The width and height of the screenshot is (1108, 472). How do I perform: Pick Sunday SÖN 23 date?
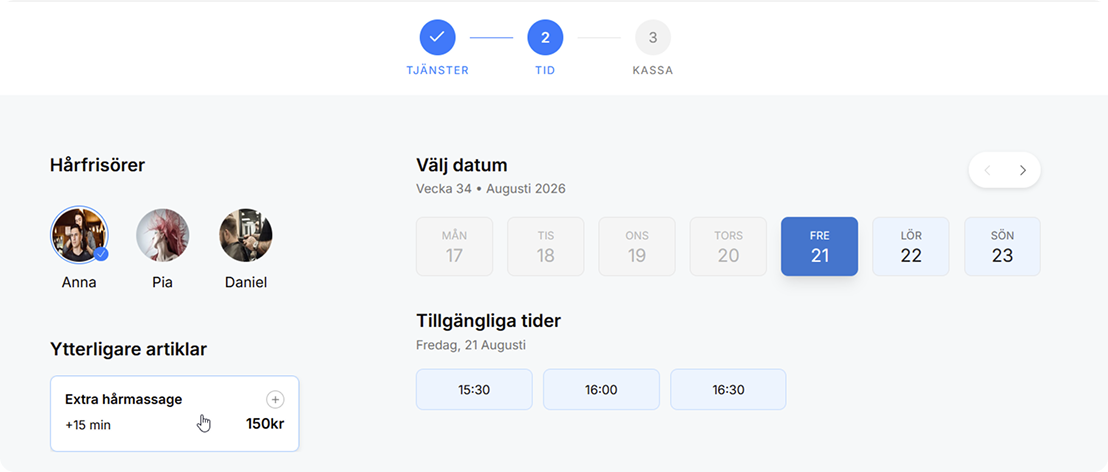[x=1002, y=247]
